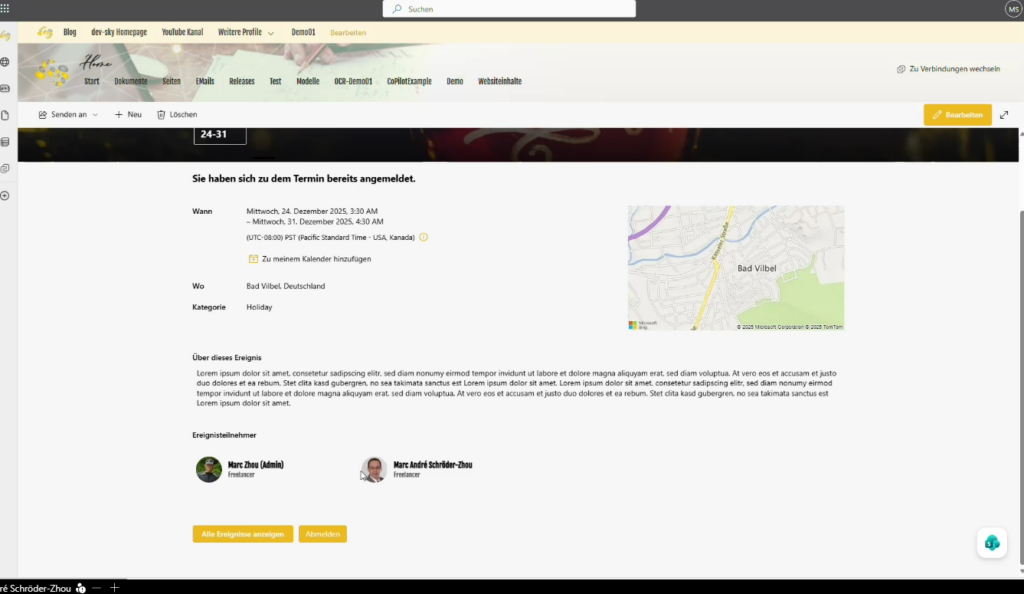Open the news icon in left rail
The image size is (1024, 594).
tap(5, 88)
